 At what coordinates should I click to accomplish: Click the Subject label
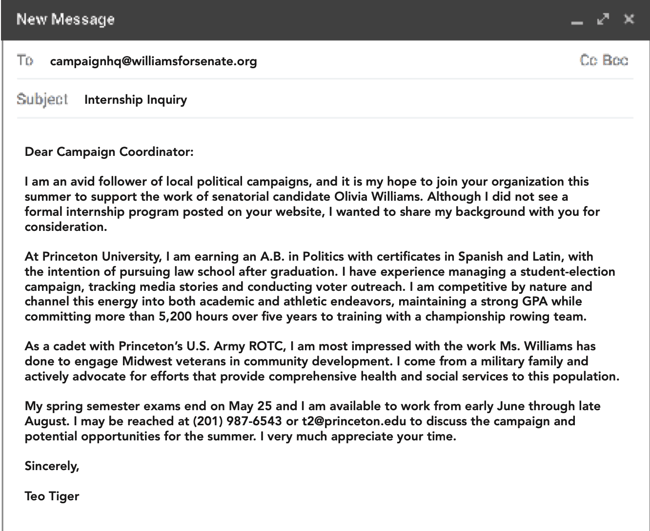(42, 100)
